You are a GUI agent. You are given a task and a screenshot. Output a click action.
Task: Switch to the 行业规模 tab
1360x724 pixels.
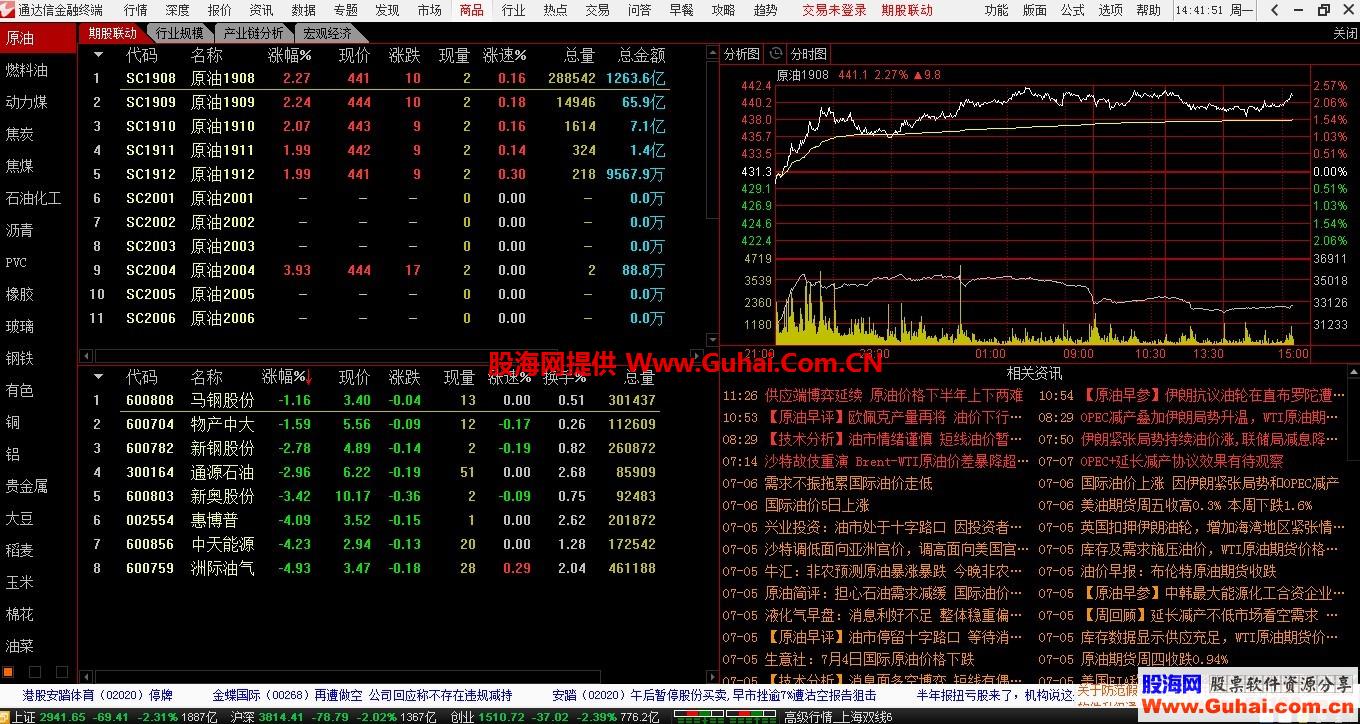pos(179,33)
